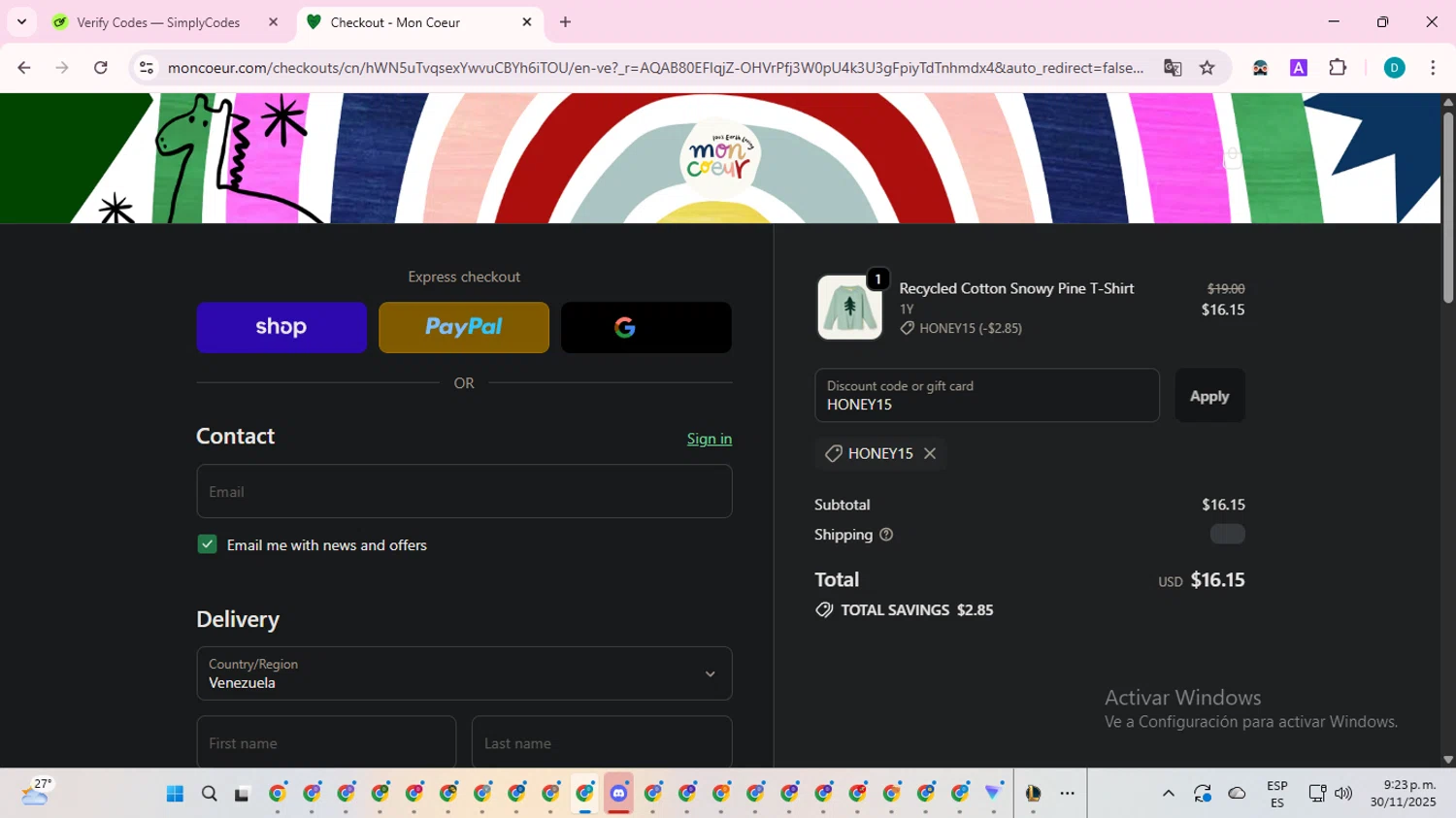Click the Subtotal $16.15 amount

click(x=1223, y=505)
